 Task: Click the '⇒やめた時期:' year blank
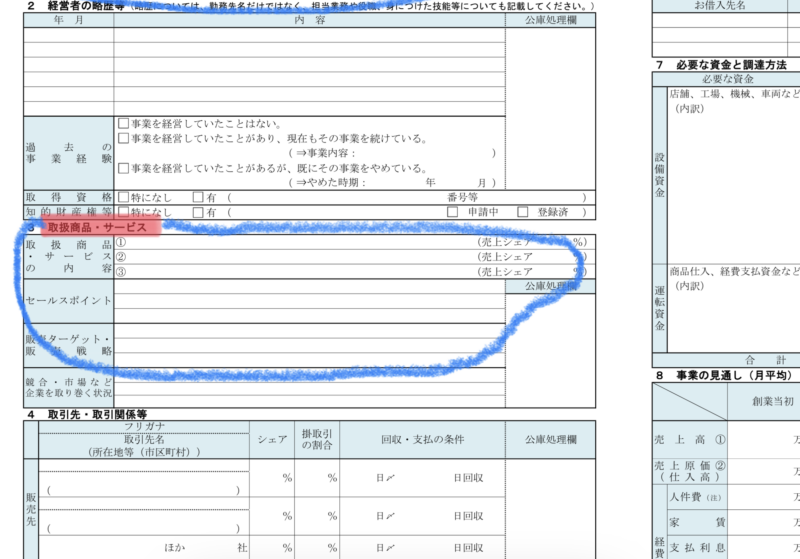click(395, 183)
